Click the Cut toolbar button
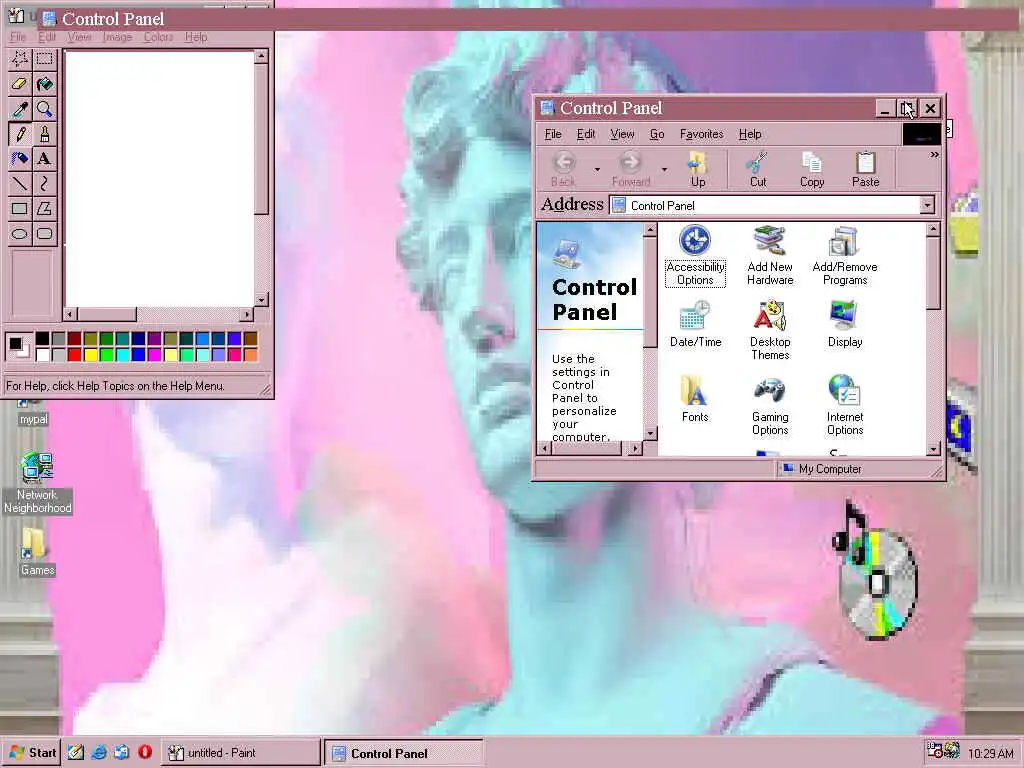Viewport: 1024px width, 768px height. (758, 169)
